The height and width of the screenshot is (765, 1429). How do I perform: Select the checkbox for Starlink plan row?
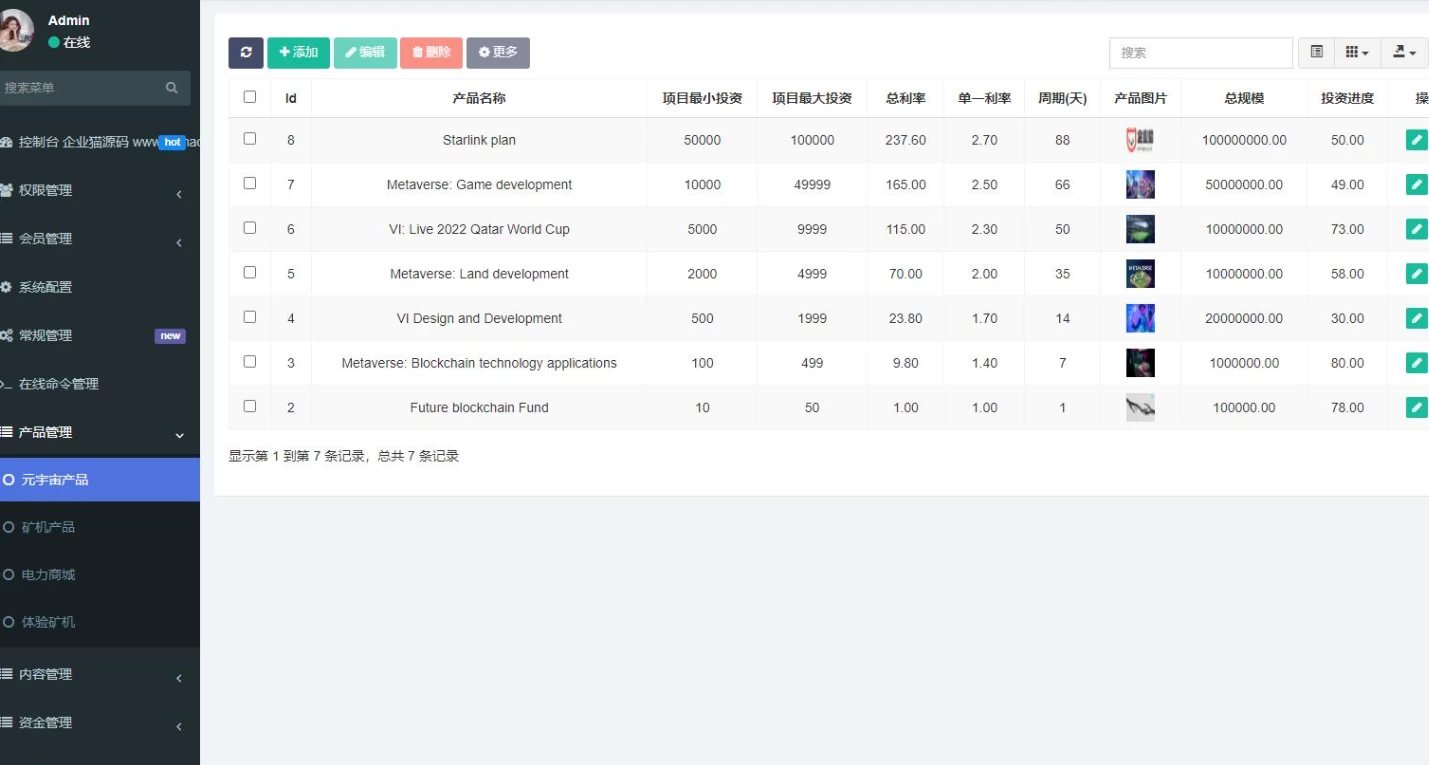[x=250, y=139]
